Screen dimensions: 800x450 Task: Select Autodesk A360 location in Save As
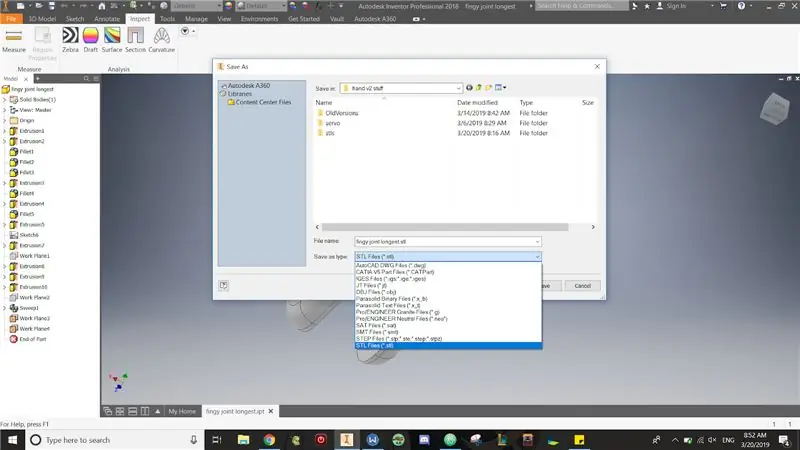click(248, 86)
